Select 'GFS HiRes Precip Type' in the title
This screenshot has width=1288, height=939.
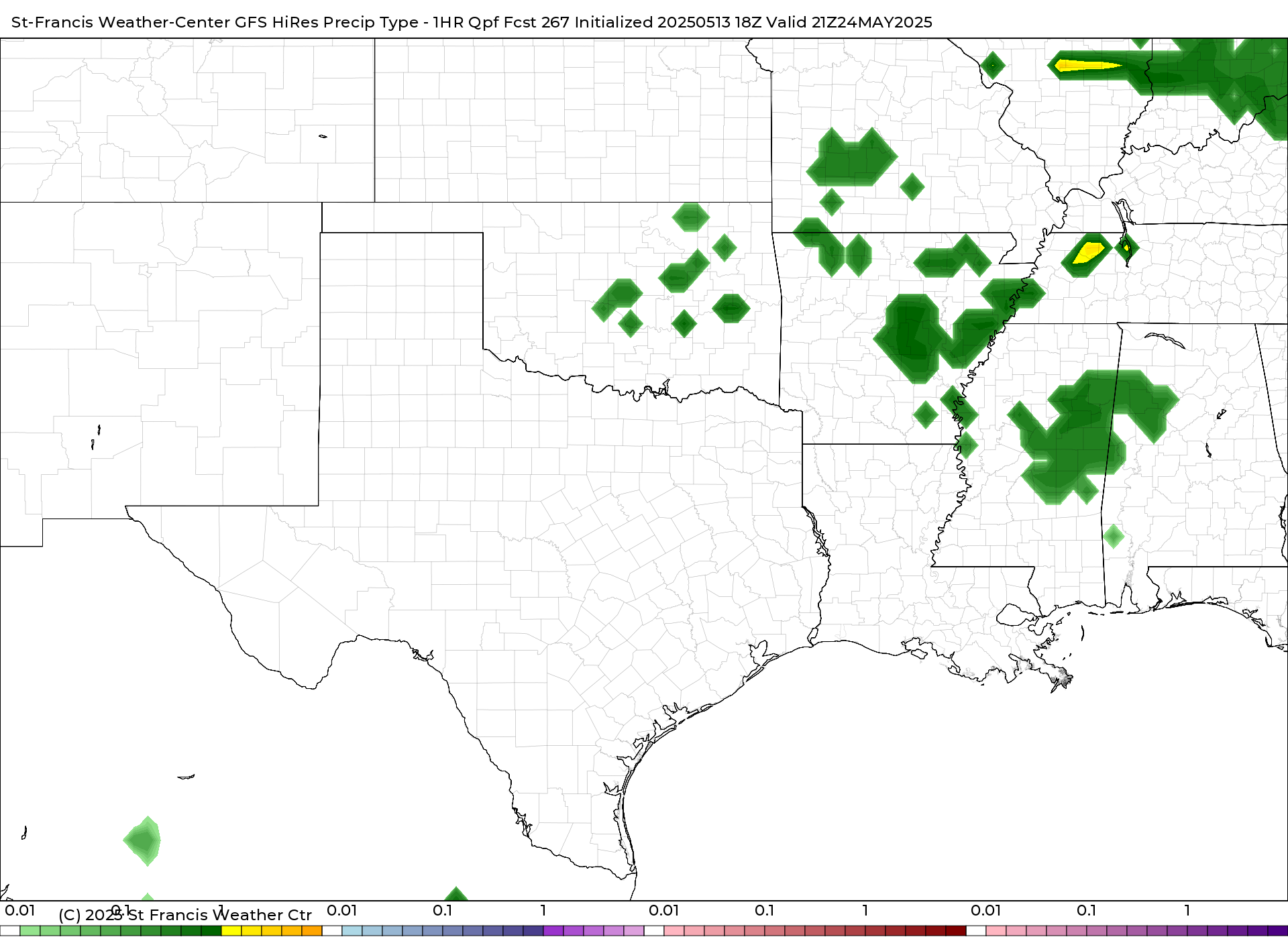[x=327, y=22]
